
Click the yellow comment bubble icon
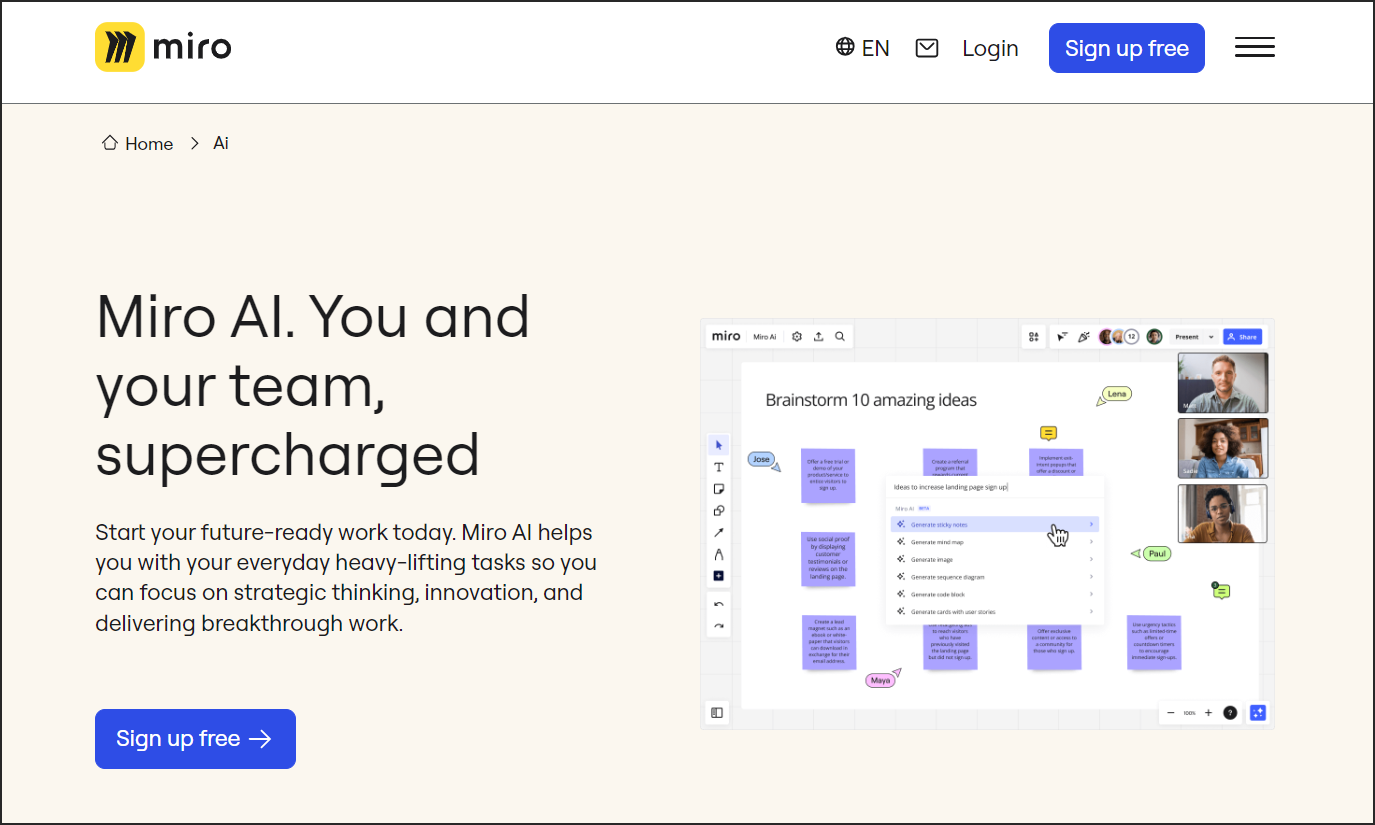(1048, 433)
